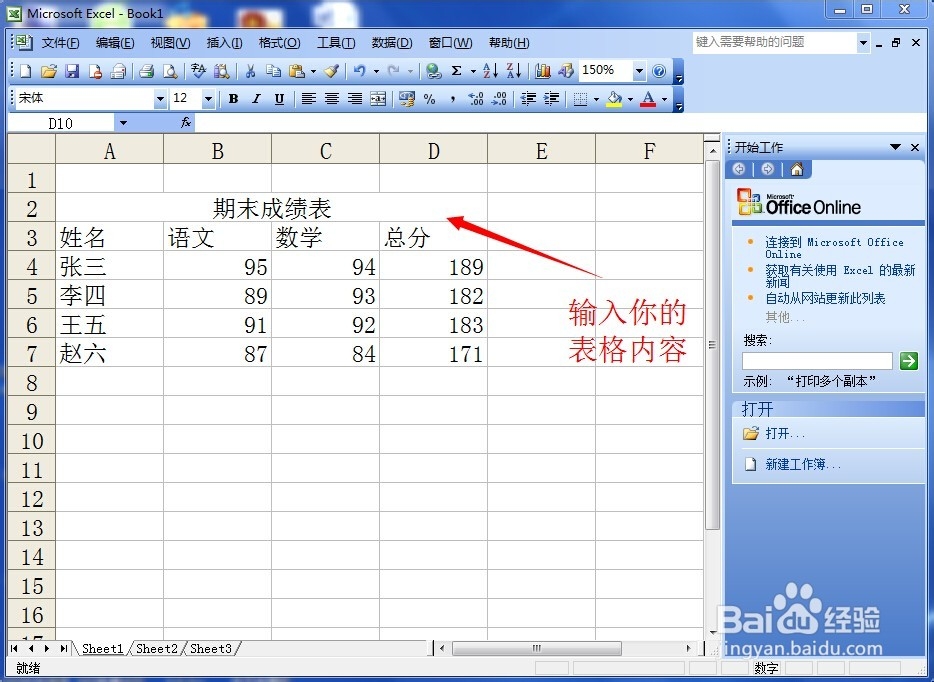
Task: Activate the Format Painter brush
Action: tap(332, 71)
